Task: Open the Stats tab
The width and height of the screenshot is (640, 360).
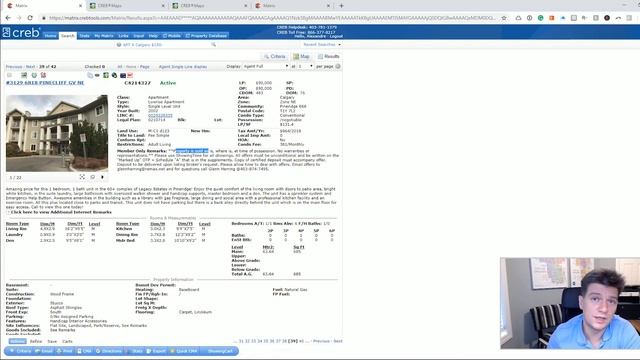Action: [84, 36]
